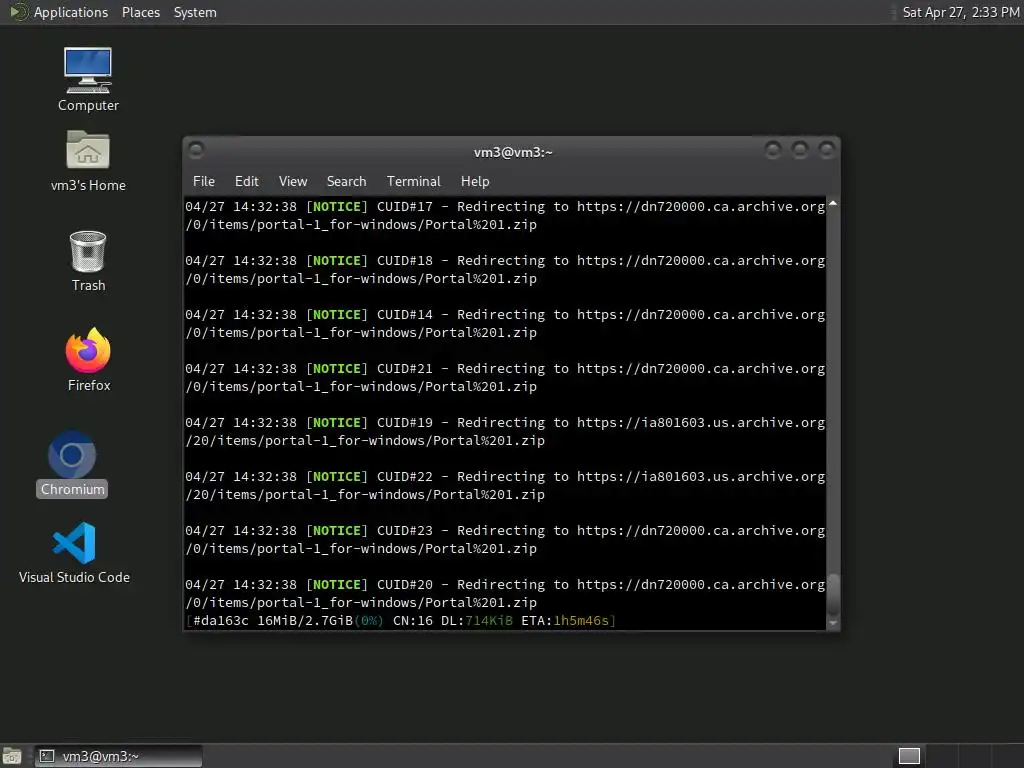This screenshot has height=768, width=1024.
Task: Open the Computer desktop icon
Action: point(88,78)
